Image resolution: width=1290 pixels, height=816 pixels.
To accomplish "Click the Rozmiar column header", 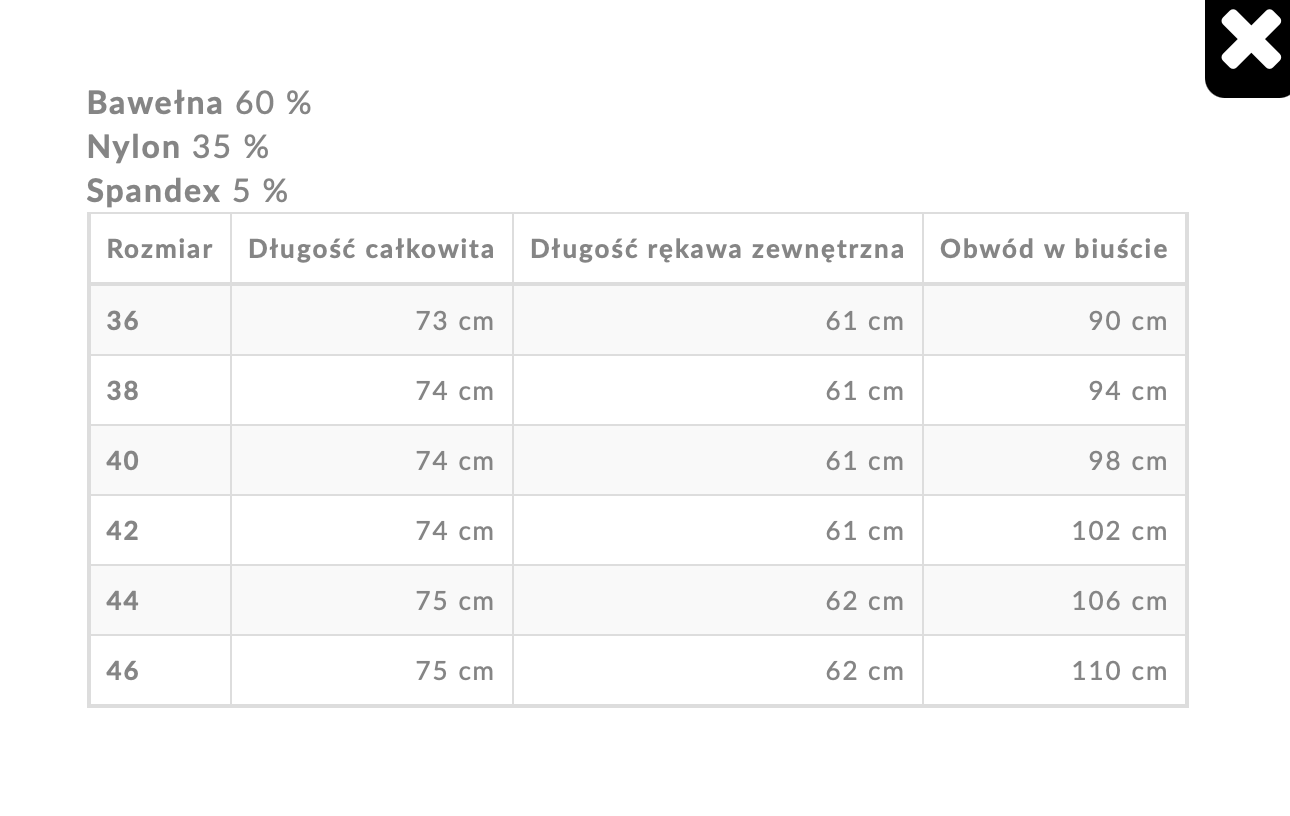I will tap(160, 249).
